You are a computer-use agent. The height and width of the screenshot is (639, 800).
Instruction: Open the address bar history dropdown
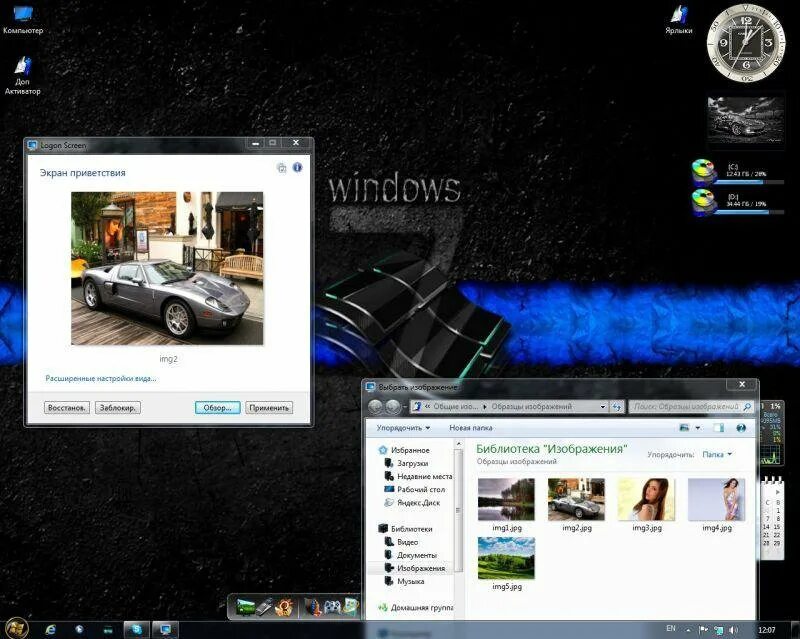[603, 407]
